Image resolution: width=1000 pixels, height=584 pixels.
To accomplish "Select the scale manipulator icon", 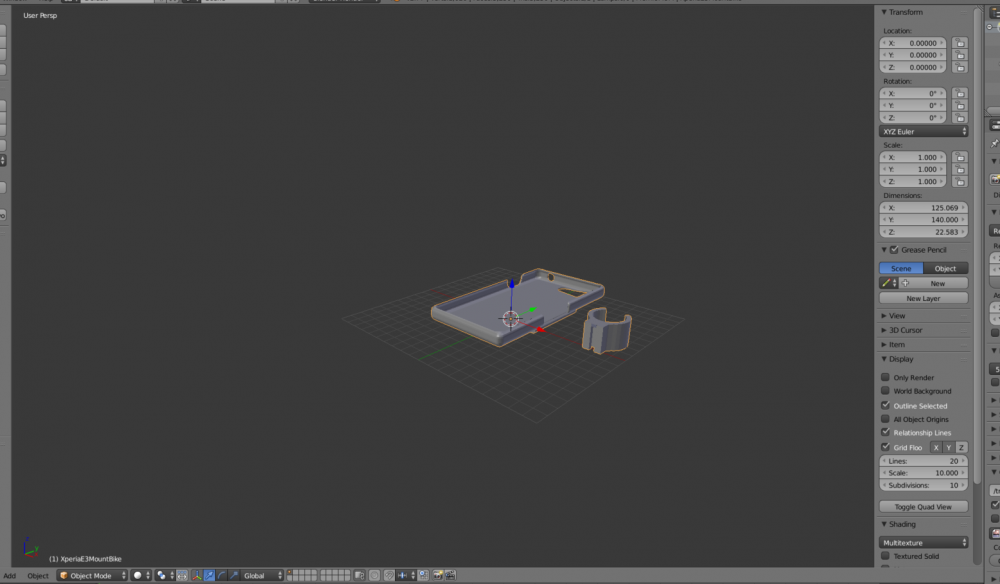I will [x=234, y=576].
